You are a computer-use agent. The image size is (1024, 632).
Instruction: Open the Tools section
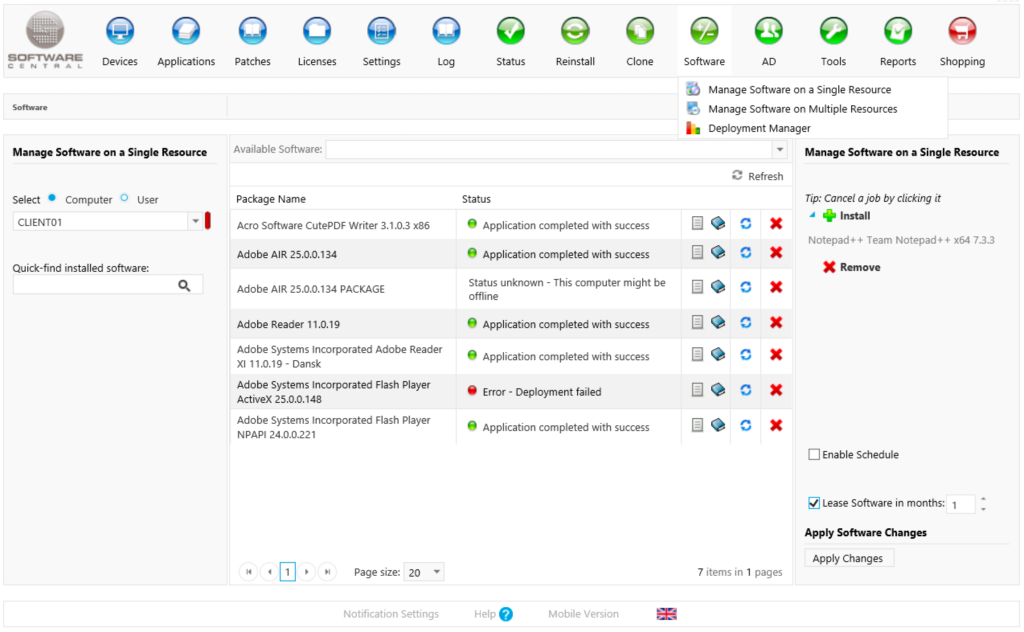pyautogui.click(x=833, y=42)
